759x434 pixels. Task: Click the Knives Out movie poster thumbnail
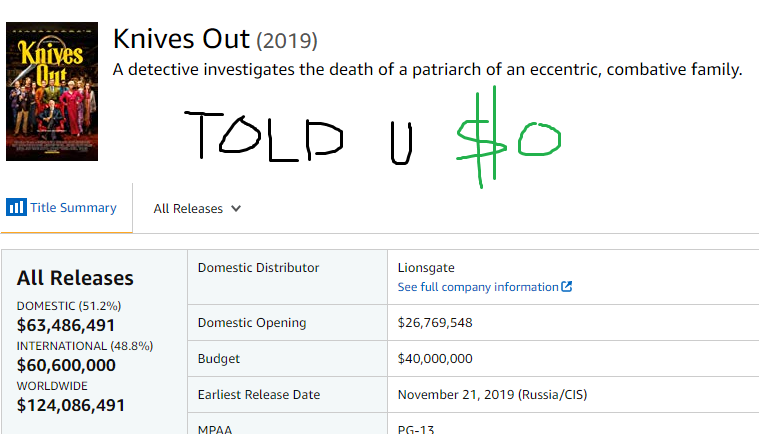[x=52, y=91]
